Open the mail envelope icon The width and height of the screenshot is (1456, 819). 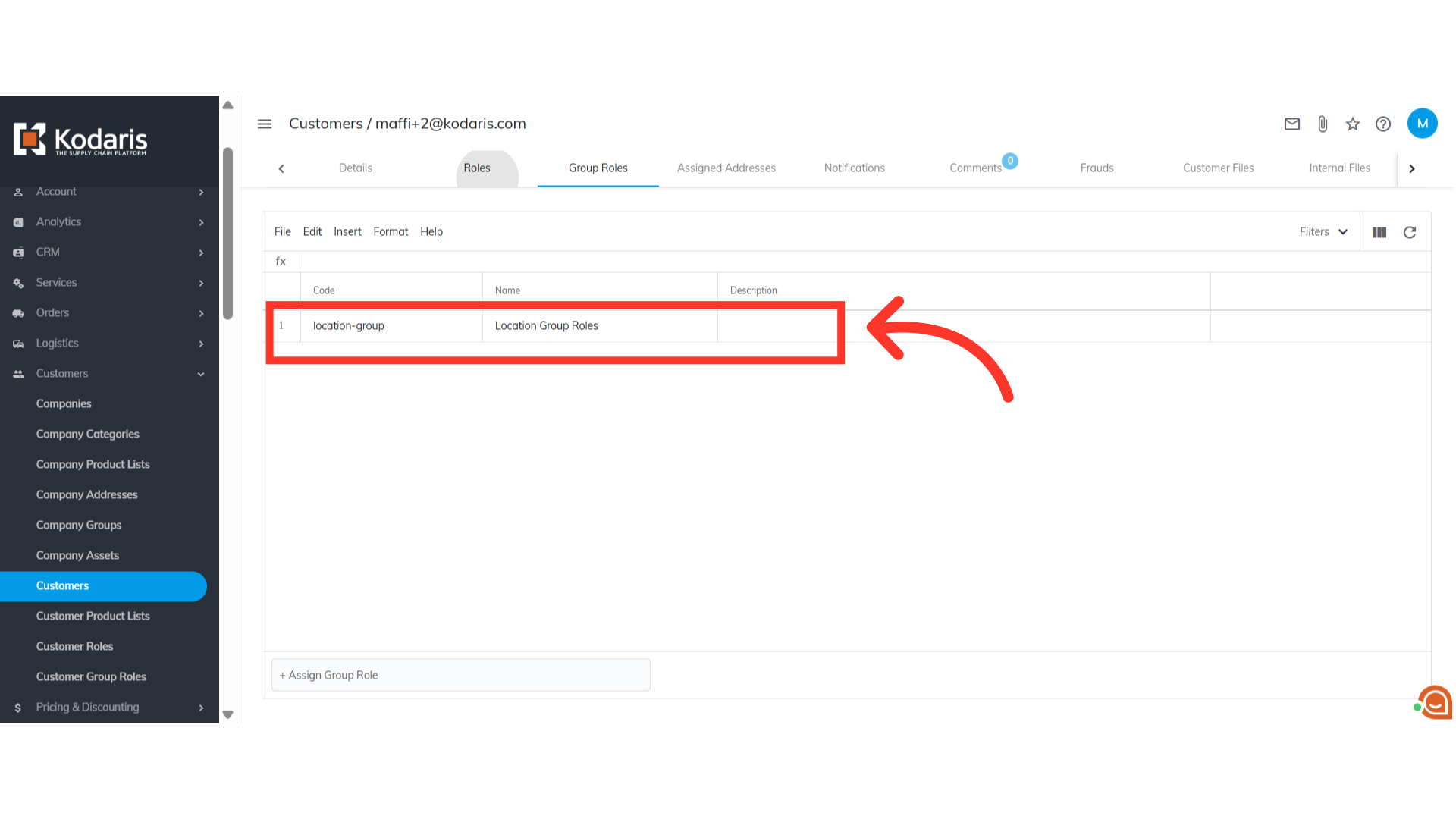coord(1292,124)
